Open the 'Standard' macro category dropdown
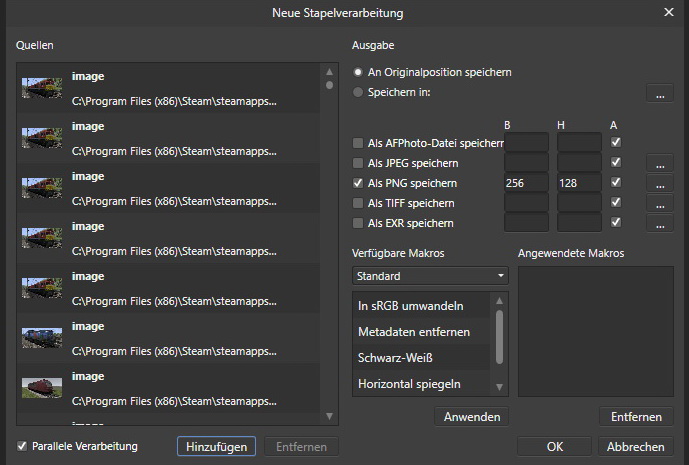Viewport: 689px width, 465px height. 430,276
